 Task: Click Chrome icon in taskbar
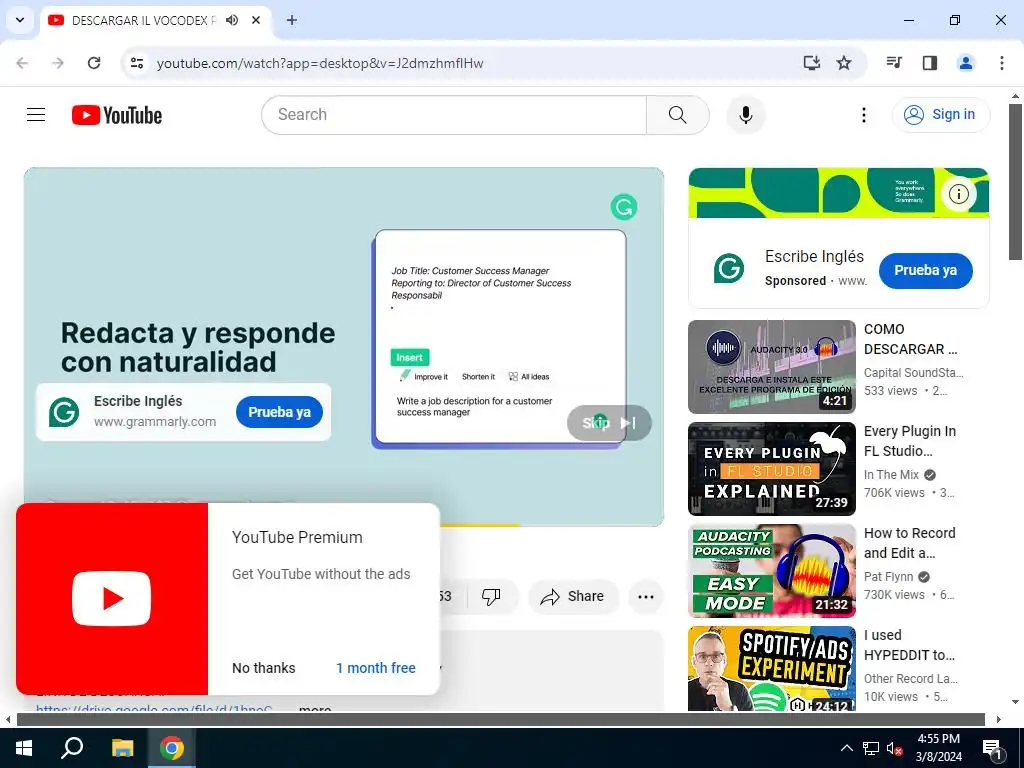[x=172, y=748]
